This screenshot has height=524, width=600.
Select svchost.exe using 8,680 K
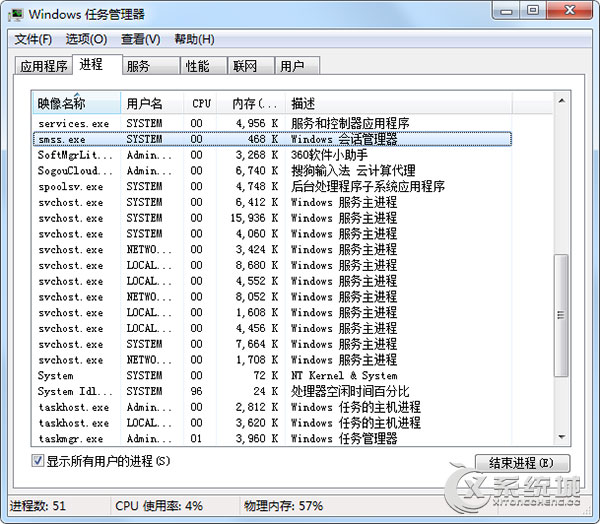(x=272, y=265)
